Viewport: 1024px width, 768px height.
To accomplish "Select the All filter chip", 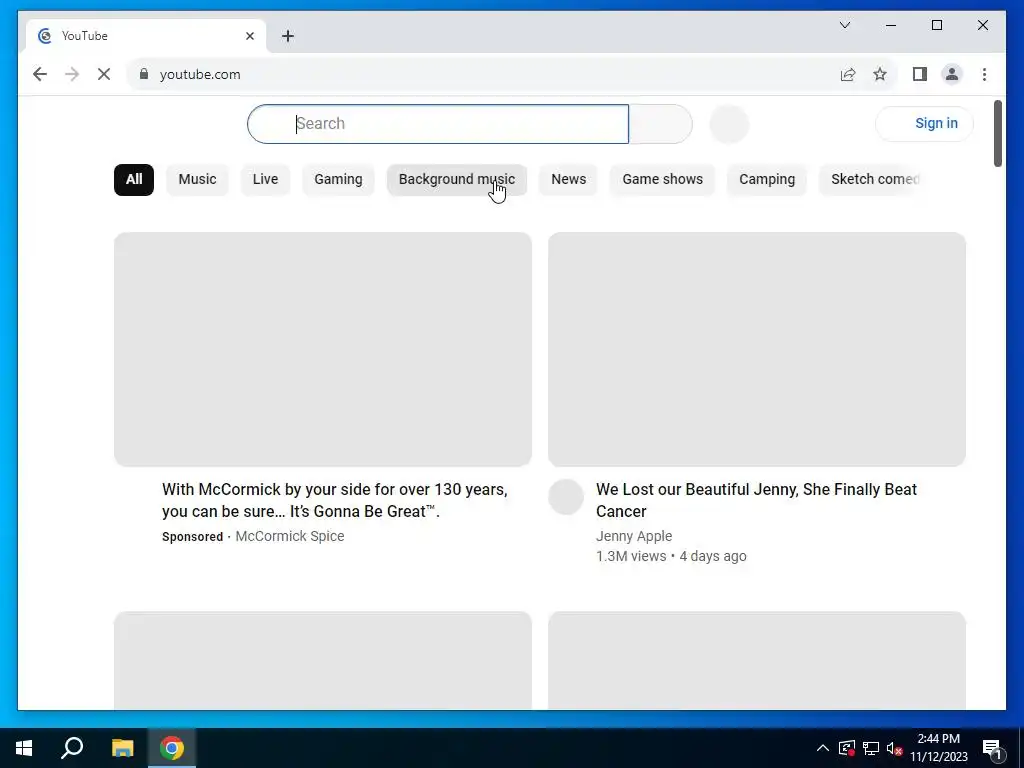I will (x=134, y=180).
